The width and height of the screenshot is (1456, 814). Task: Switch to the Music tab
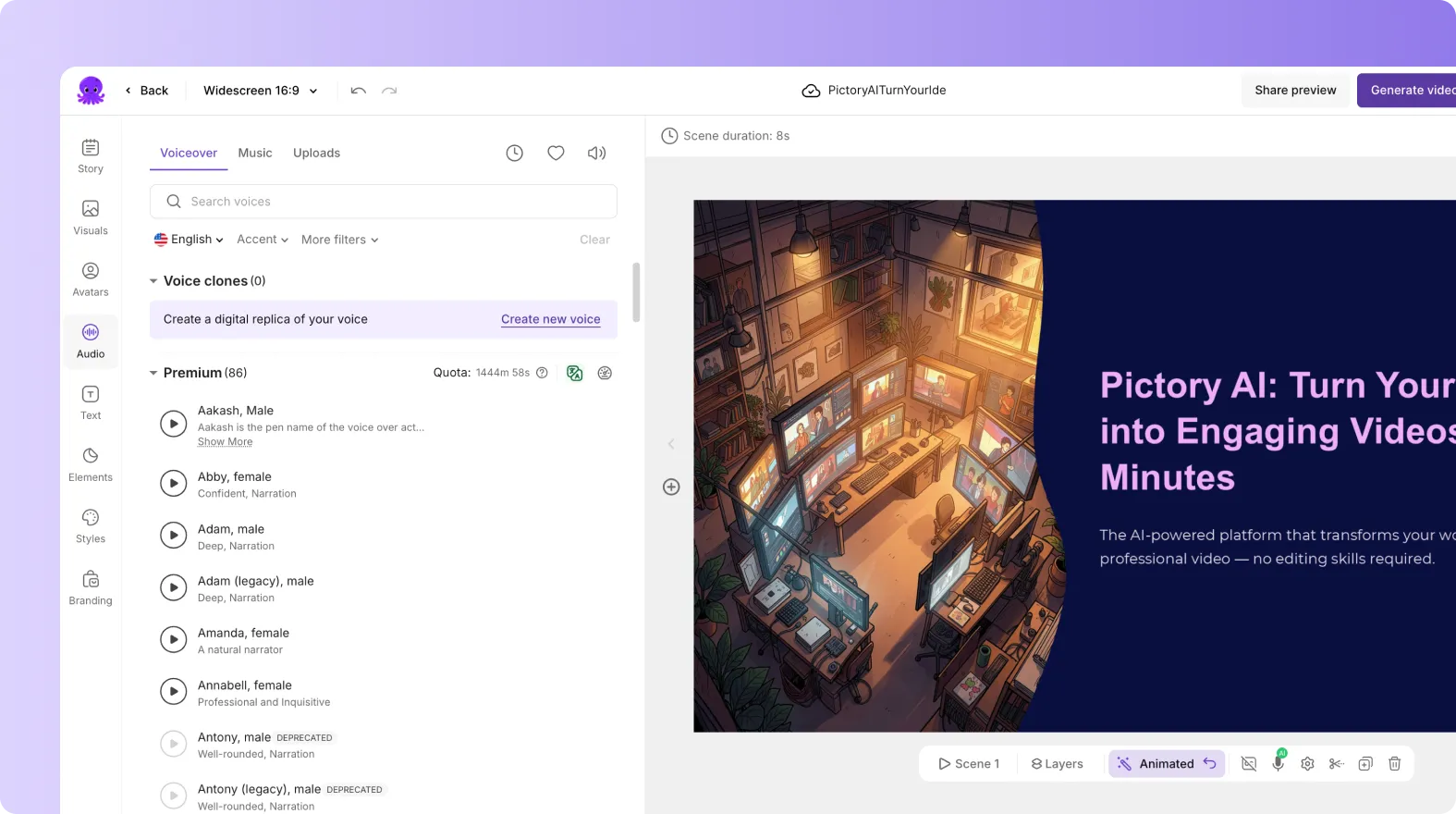point(255,153)
